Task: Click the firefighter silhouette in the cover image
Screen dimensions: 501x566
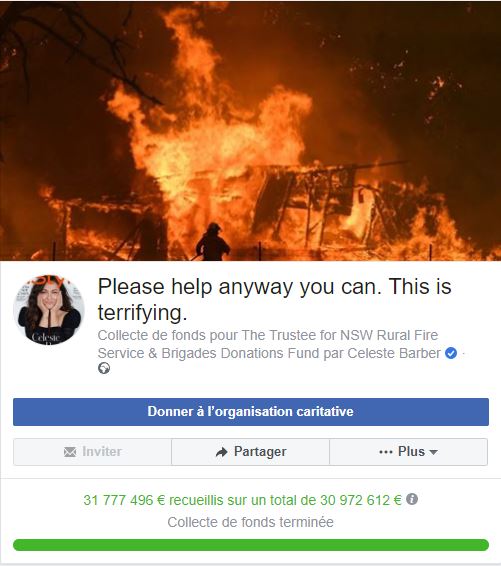Action: click(x=213, y=242)
